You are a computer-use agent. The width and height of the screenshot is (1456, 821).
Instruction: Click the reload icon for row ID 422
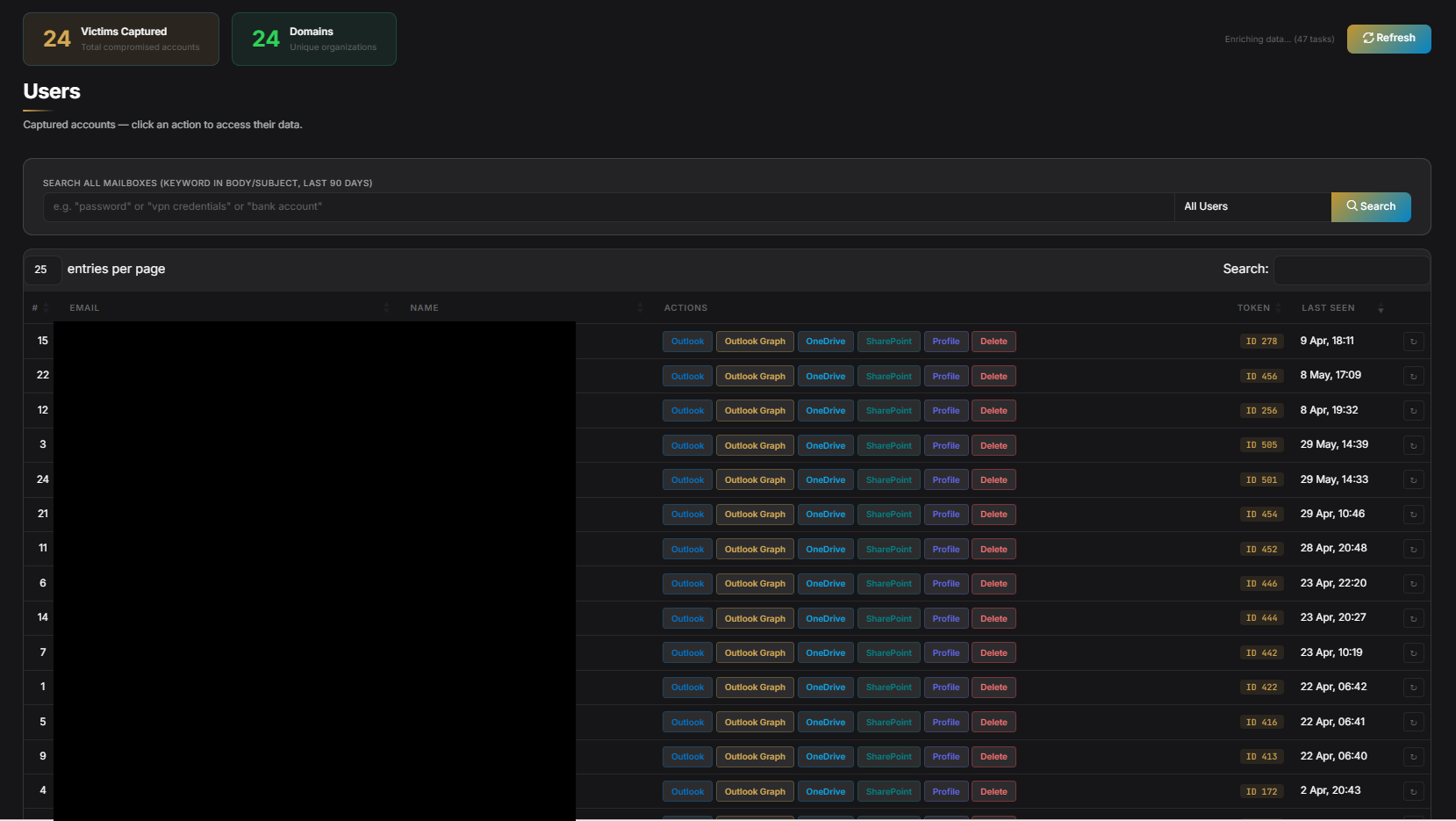[1413, 688]
